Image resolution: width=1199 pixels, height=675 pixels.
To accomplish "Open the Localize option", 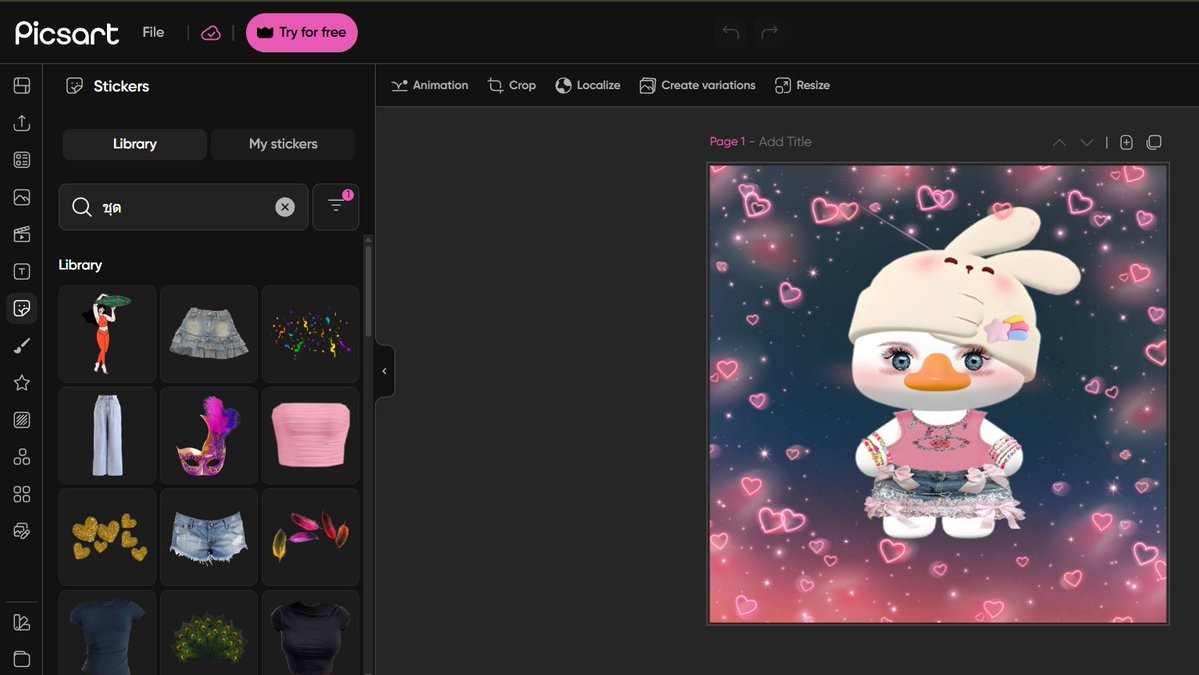I will click(587, 85).
